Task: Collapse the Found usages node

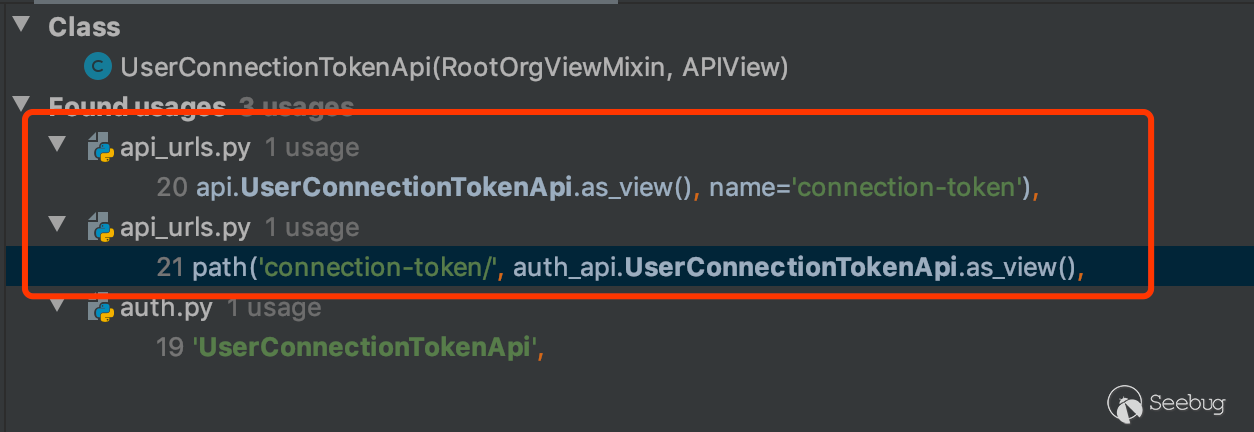Action: pyautogui.click(x=22, y=103)
